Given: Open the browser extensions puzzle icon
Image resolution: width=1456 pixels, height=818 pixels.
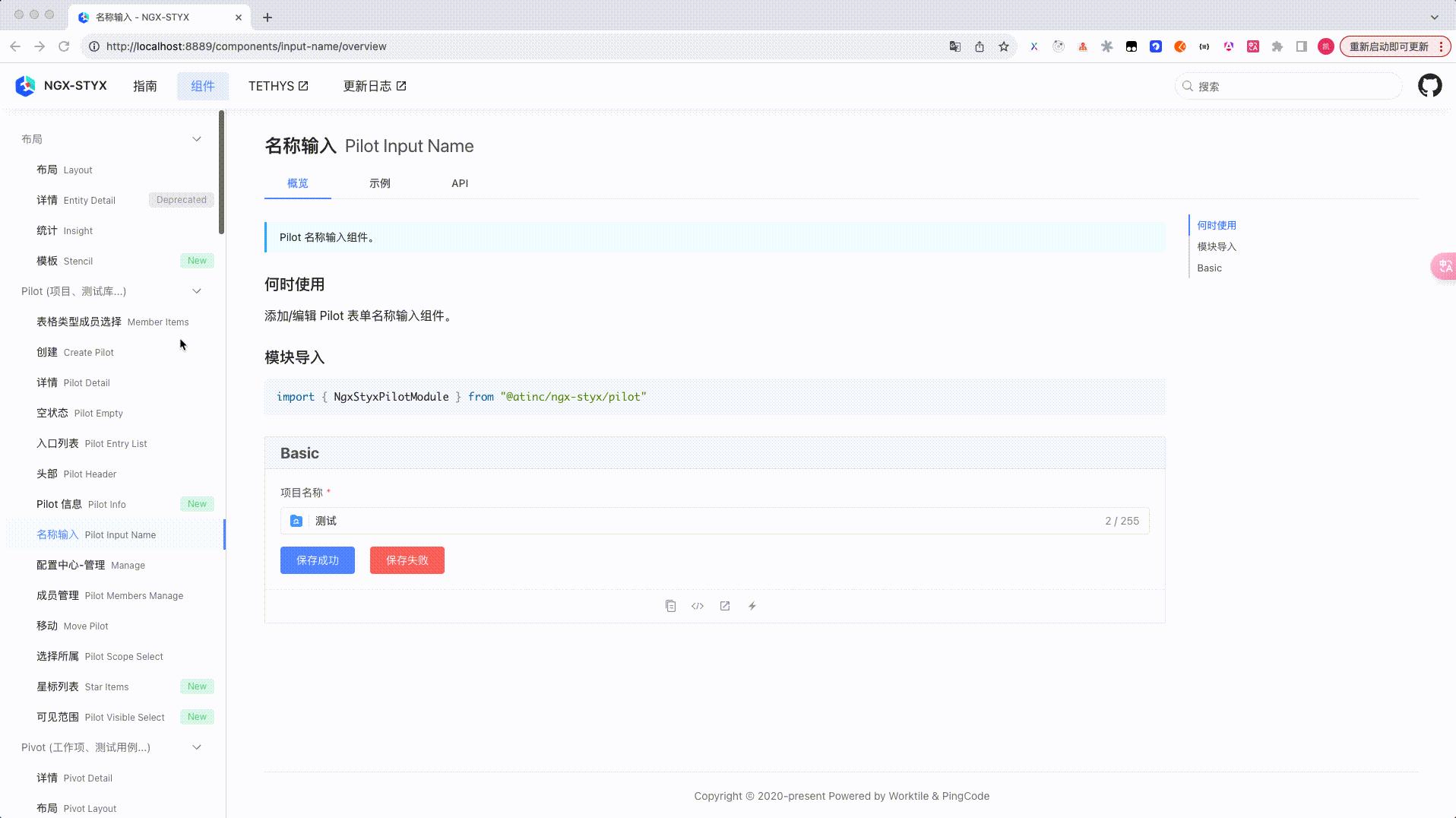Looking at the screenshot, I should tap(1277, 46).
